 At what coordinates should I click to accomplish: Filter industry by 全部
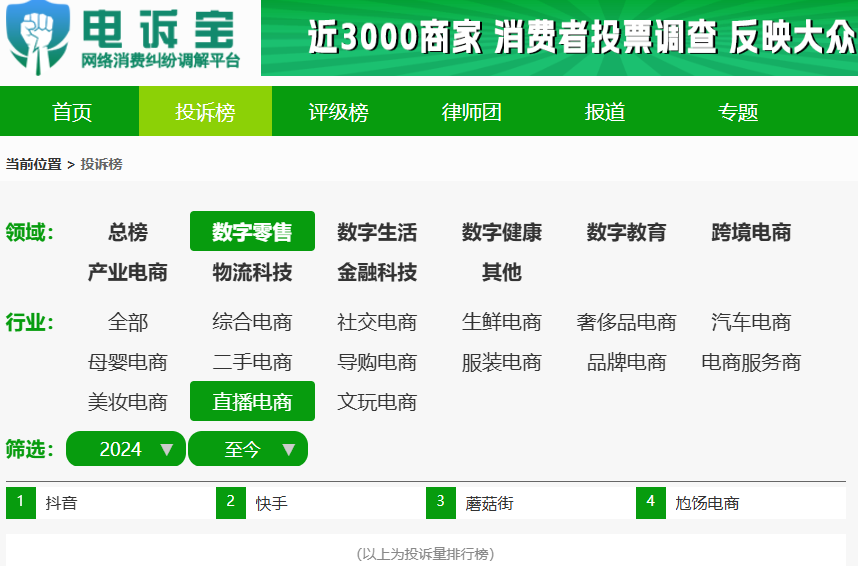click(127, 322)
